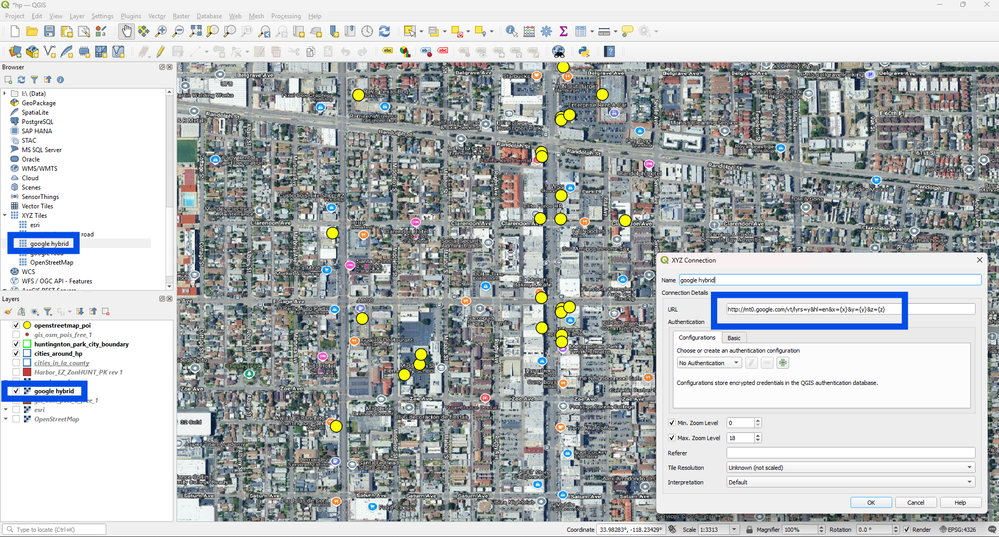
Task: Select the Pan Map hand tool
Action: pos(126,32)
